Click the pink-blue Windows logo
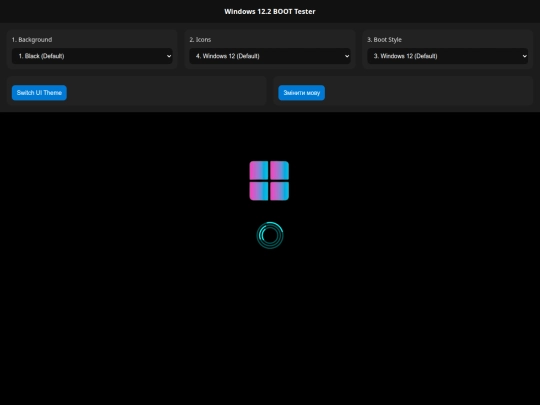This screenshot has width=540, height=405. (269, 180)
